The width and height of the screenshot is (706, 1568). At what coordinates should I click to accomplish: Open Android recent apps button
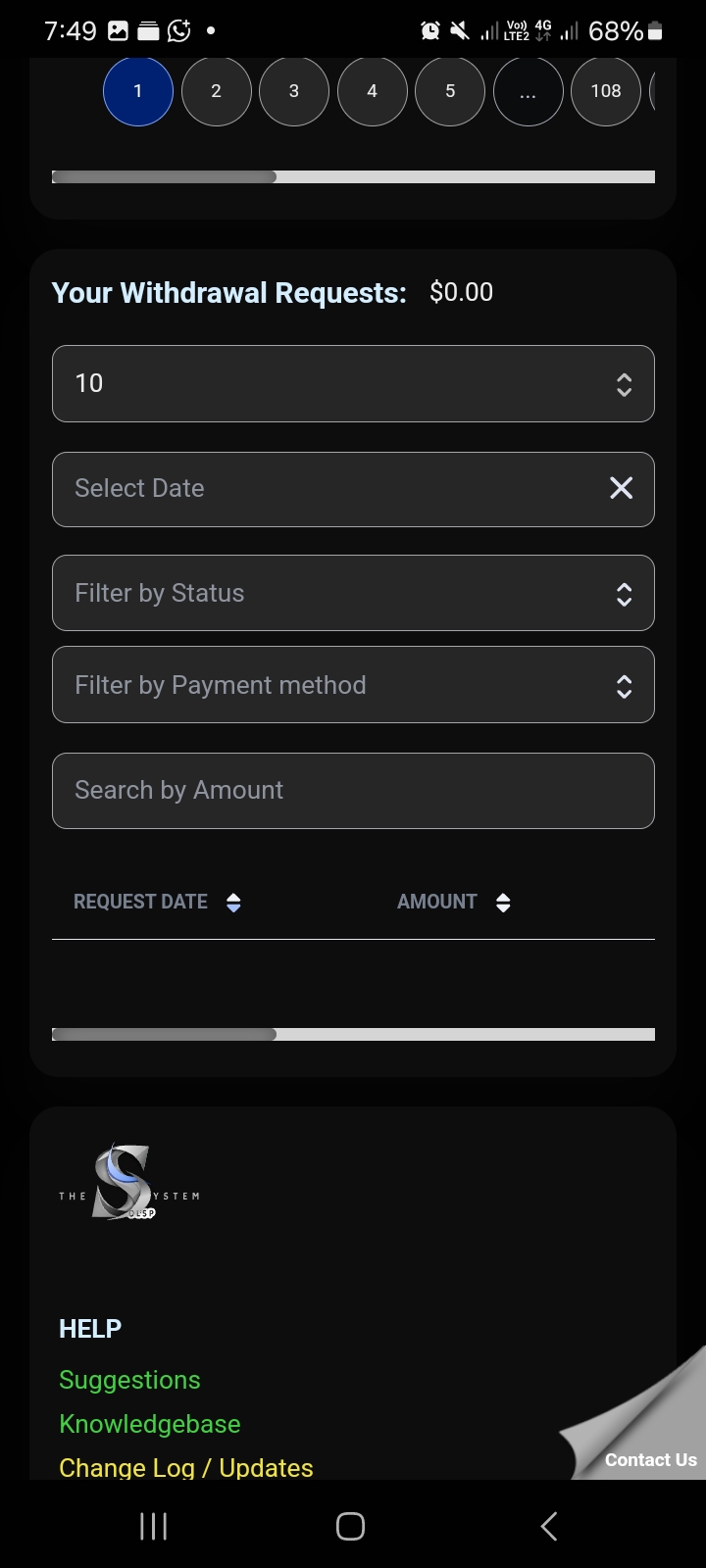click(x=154, y=1526)
